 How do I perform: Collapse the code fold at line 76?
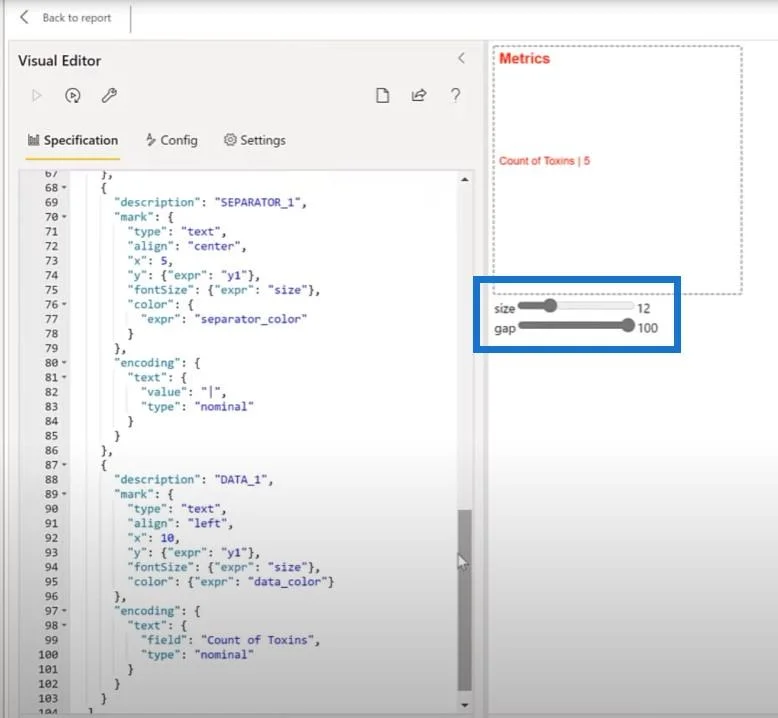[x=64, y=304]
